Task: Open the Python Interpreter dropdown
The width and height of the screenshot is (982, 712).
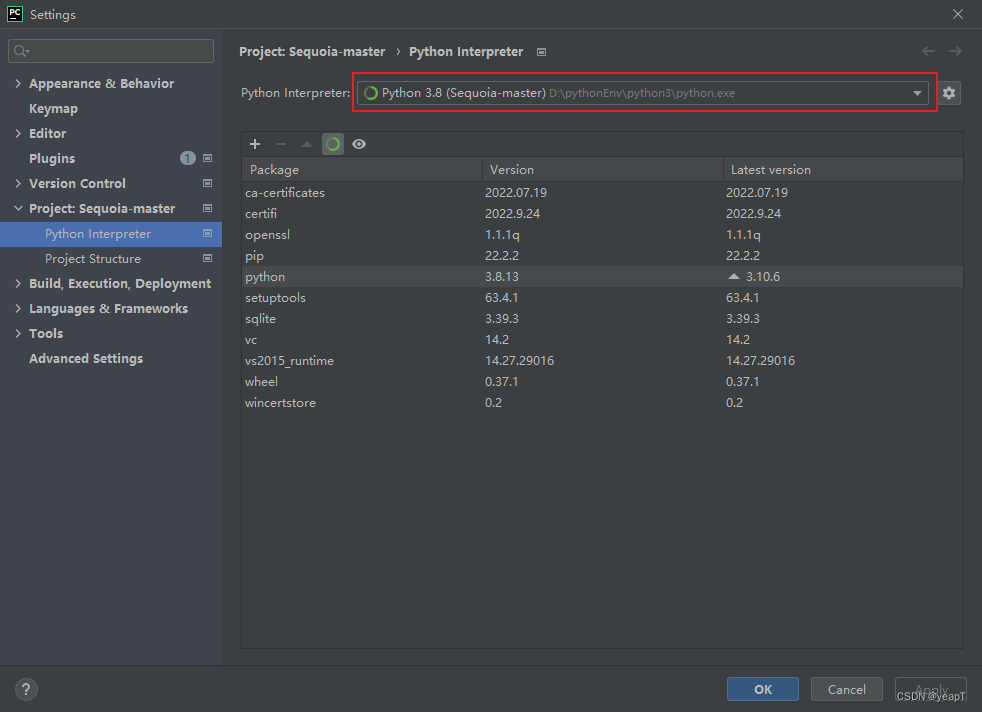Action: click(x=644, y=93)
